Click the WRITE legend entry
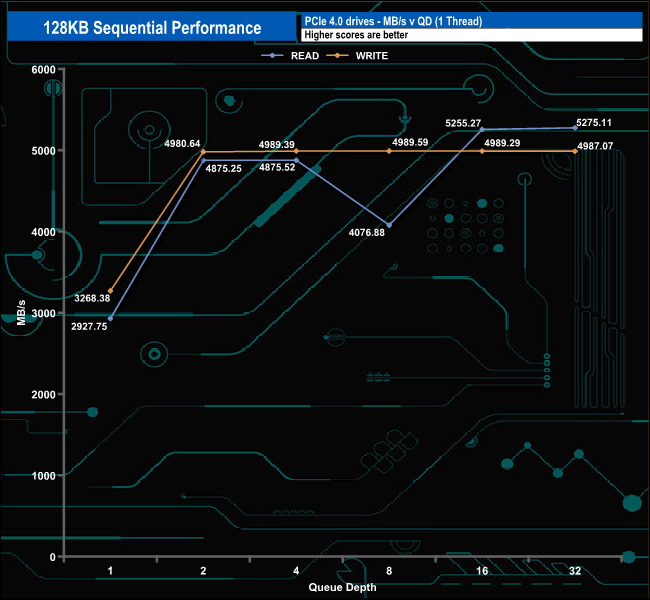The width and height of the screenshot is (650, 600). (x=357, y=56)
